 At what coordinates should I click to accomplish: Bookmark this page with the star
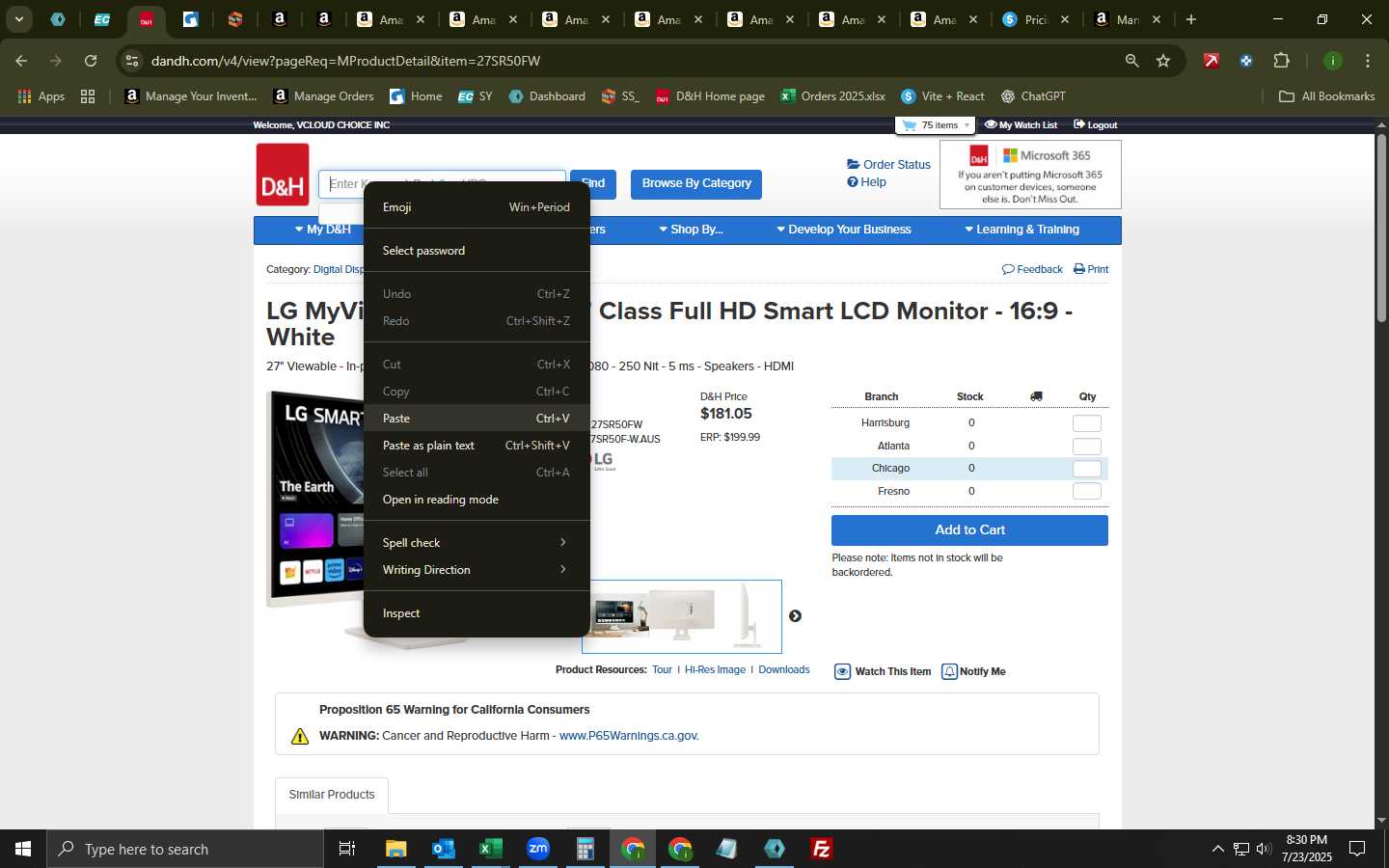1163,61
